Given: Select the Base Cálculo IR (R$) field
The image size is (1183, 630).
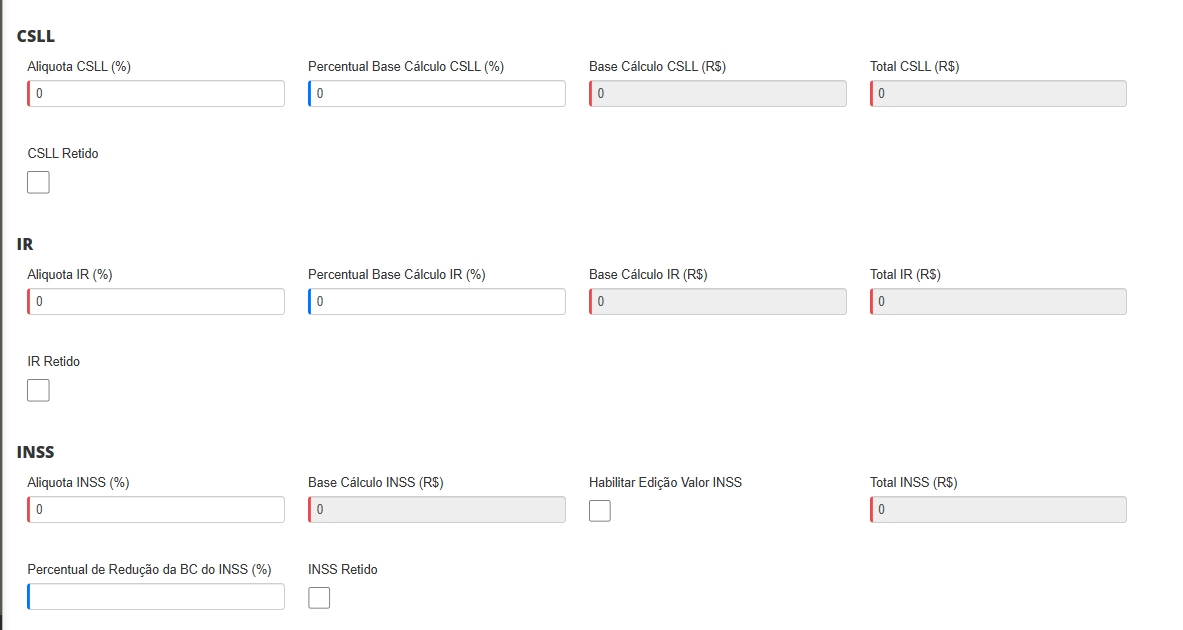Looking at the screenshot, I should [x=718, y=302].
